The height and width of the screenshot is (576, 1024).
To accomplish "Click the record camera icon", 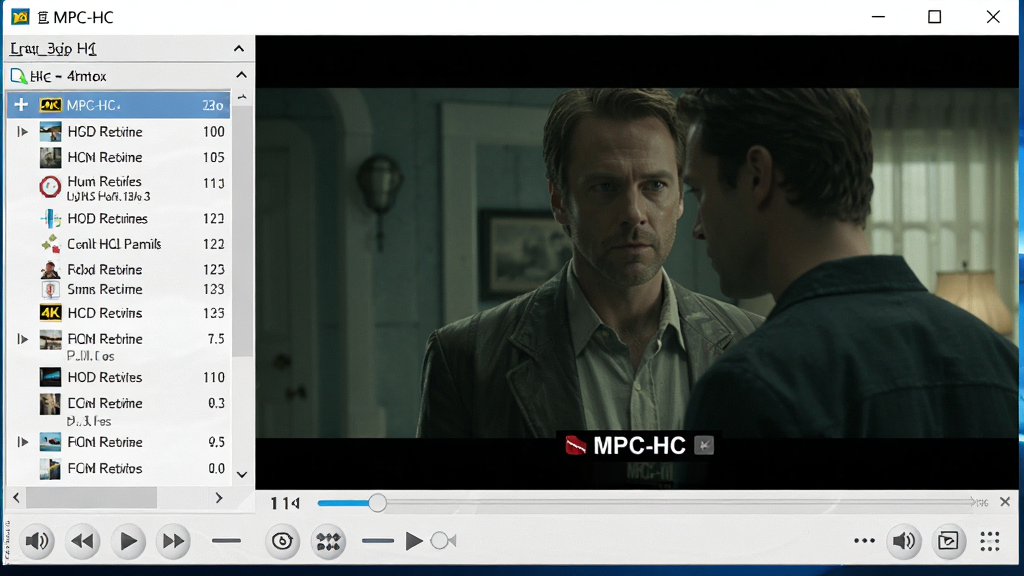I will click(443, 541).
